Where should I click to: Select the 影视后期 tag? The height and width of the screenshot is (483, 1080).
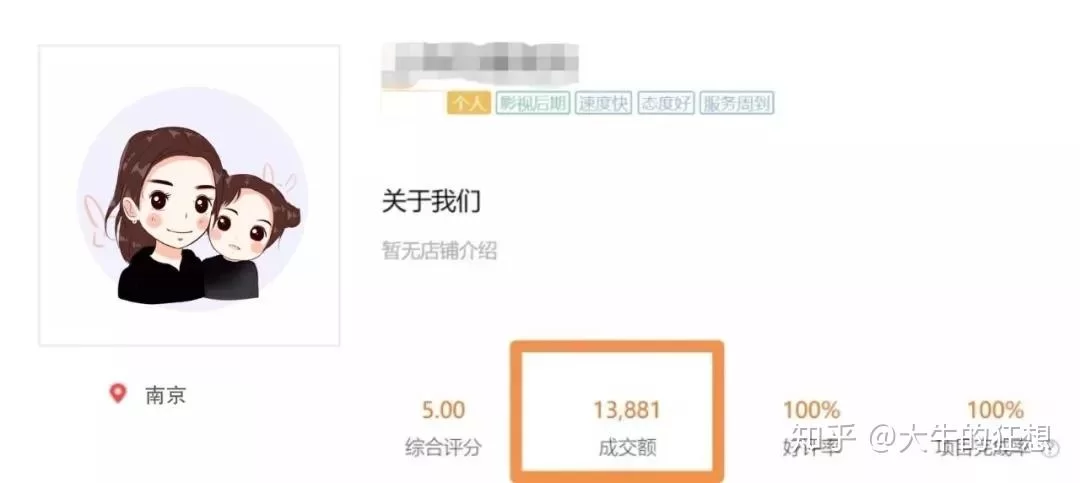pyautogui.click(x=532, y=103)
